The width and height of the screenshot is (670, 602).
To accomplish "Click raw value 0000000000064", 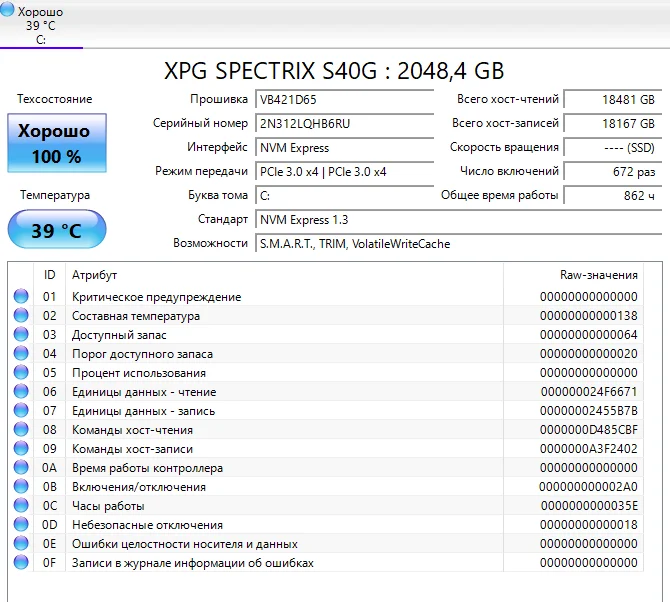I will [588, 335].
